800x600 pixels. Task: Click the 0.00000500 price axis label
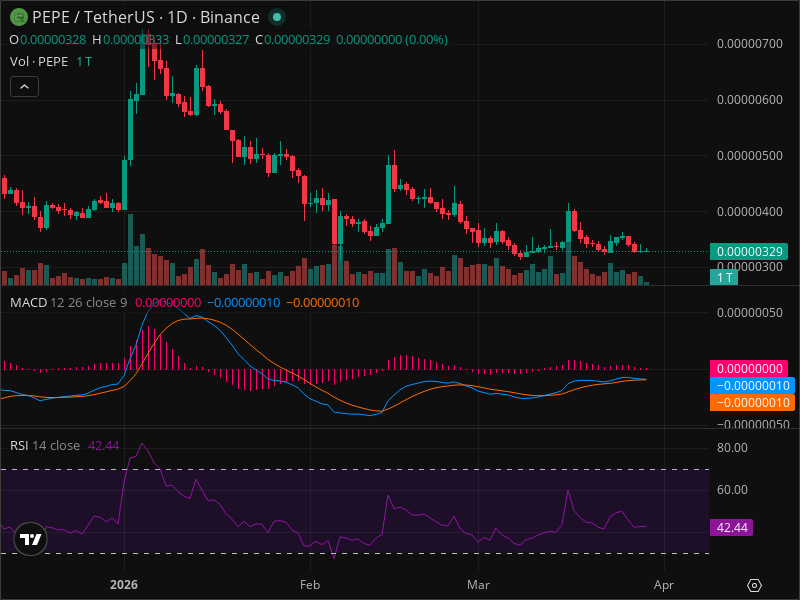tap(749, 156)
